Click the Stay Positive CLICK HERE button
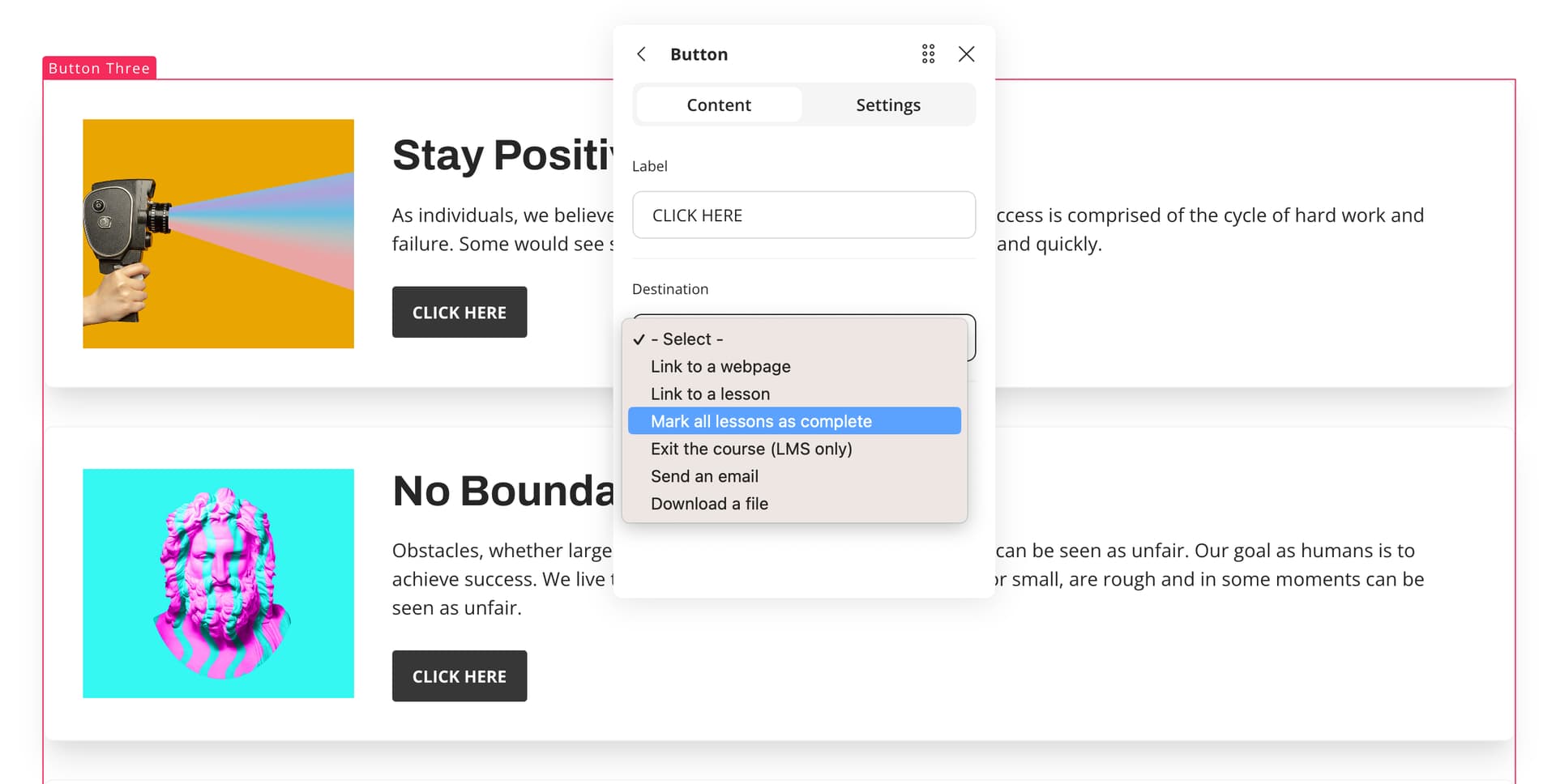This screenshot has width=1556, height=784. [x=460, y=313]
